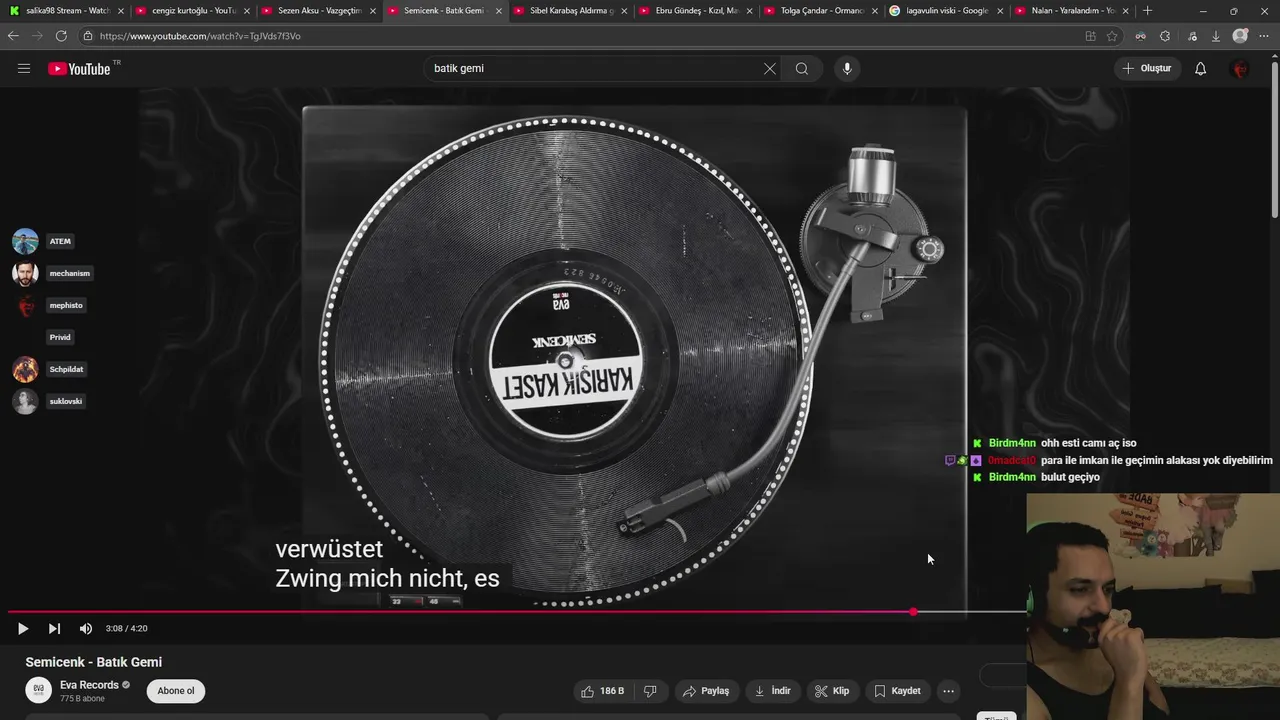Open more actions three-dot menu

pyautogui.click(x=948, y=691)
